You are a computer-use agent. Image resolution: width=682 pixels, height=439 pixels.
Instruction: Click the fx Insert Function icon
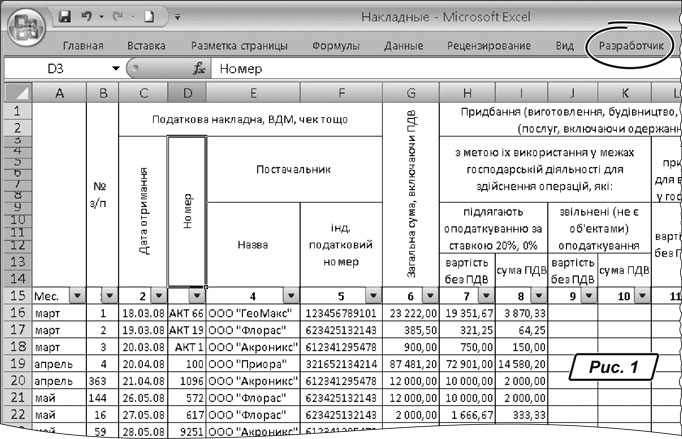click(x=200, y=69)
